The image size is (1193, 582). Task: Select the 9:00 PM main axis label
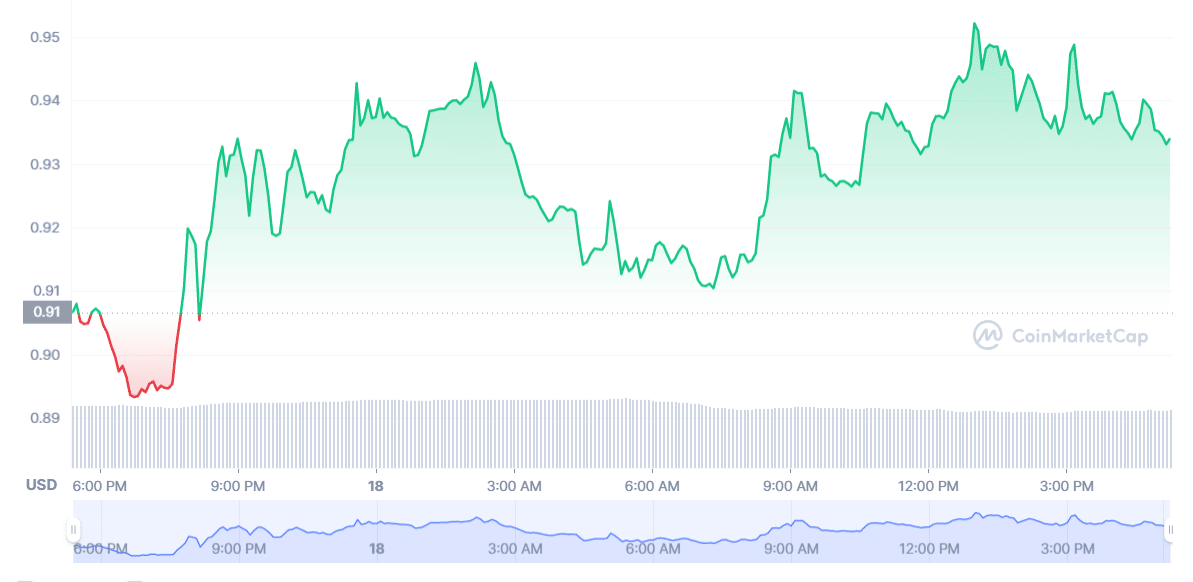[239, 485]
